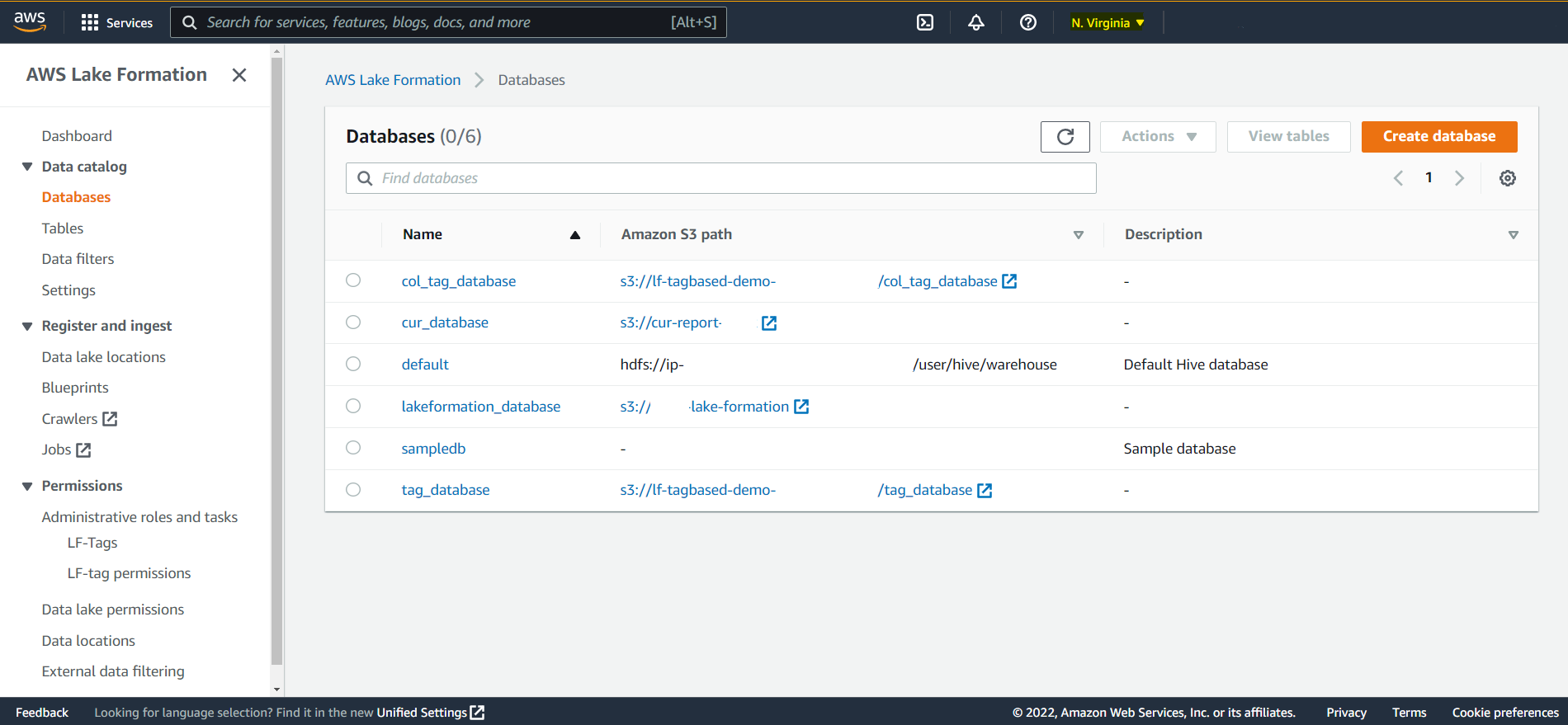Viewport: 1568px width, 725px height.
Task: Refresh the databases list
Action: [x=1065, y=137]
